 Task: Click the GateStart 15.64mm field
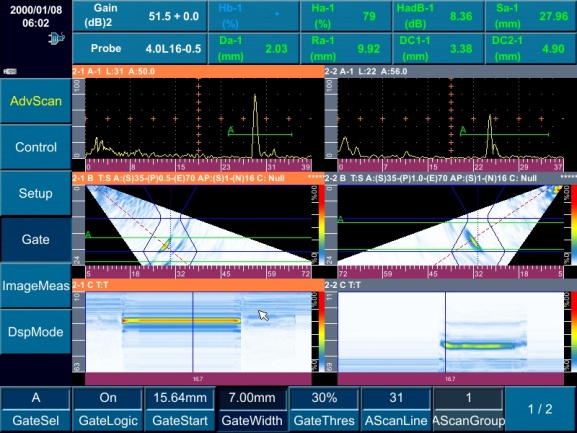(180, 409)
